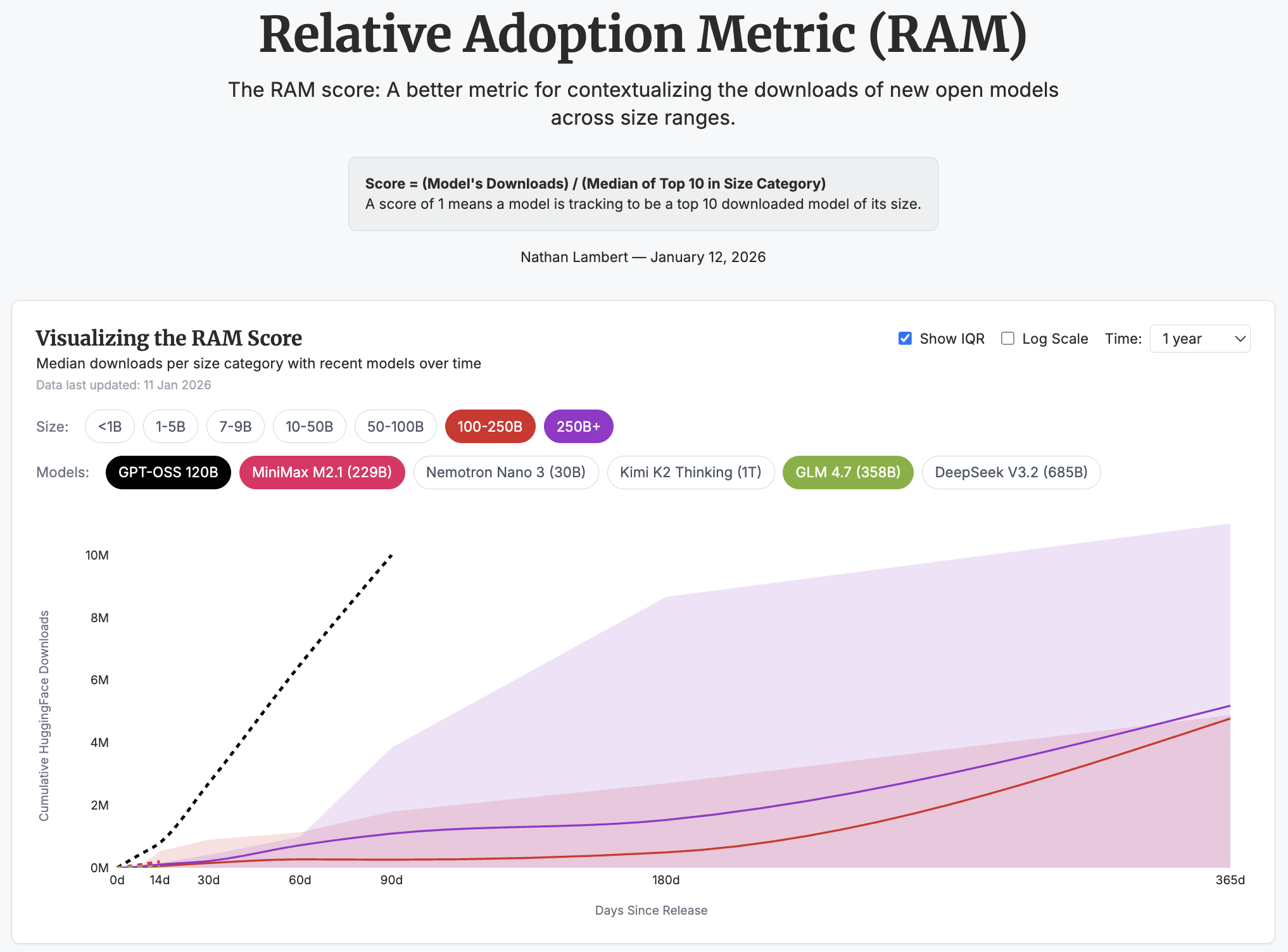Select the 10-50B size filter

(309, 426)
